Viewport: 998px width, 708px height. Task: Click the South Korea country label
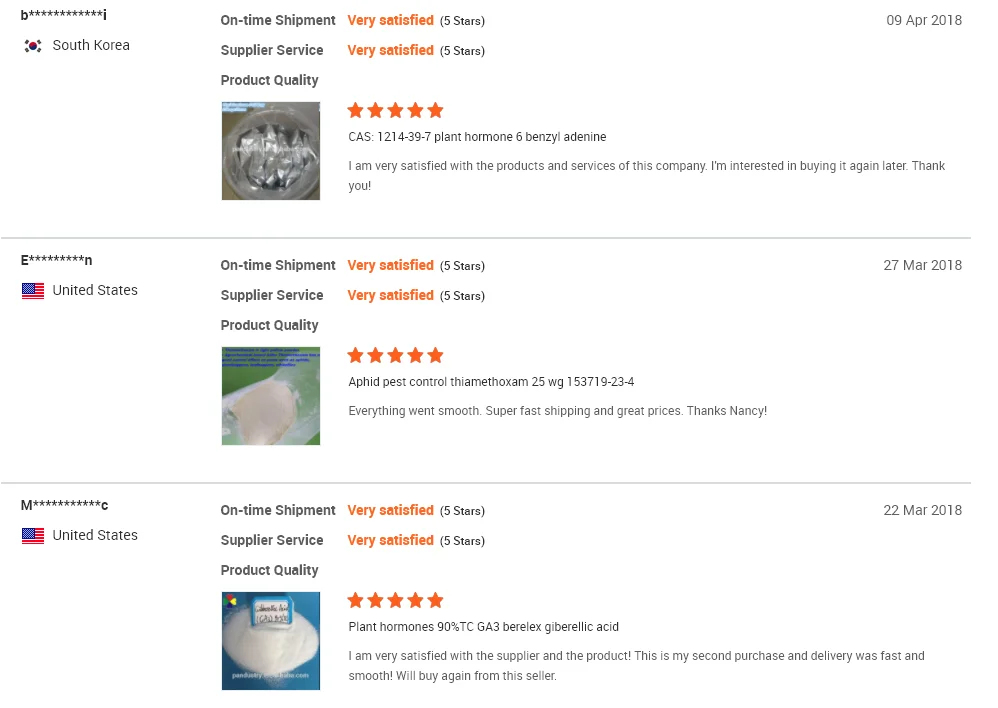[x=91, y=45]
